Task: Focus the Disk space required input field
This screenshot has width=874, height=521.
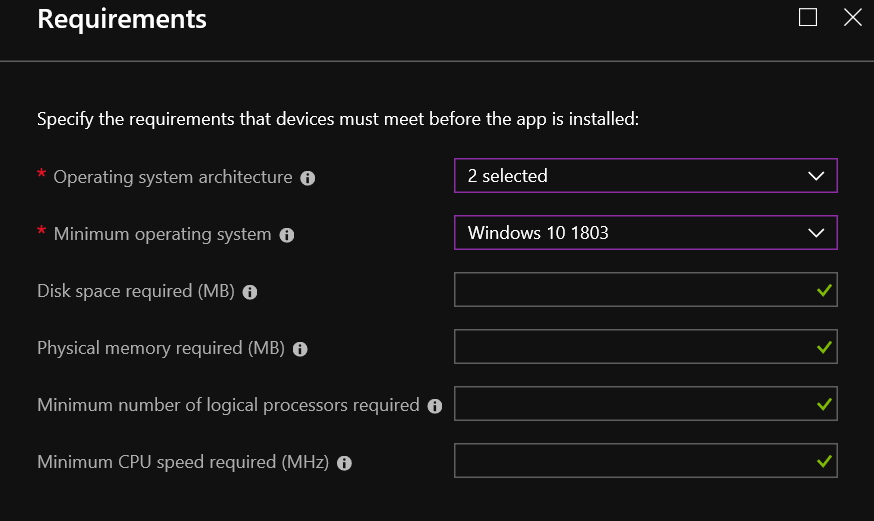Action: [x=645, y=290]
